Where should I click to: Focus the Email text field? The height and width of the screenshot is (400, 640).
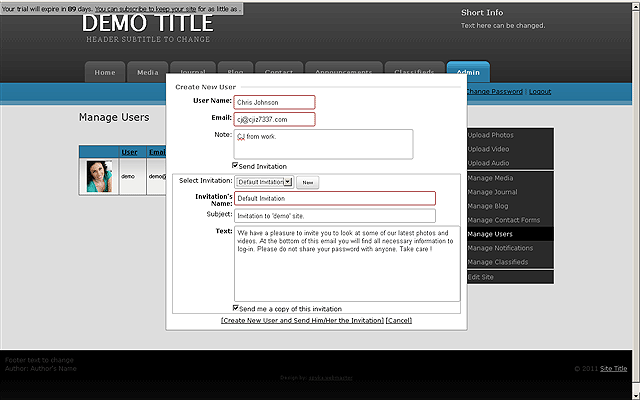click(274, 120)
